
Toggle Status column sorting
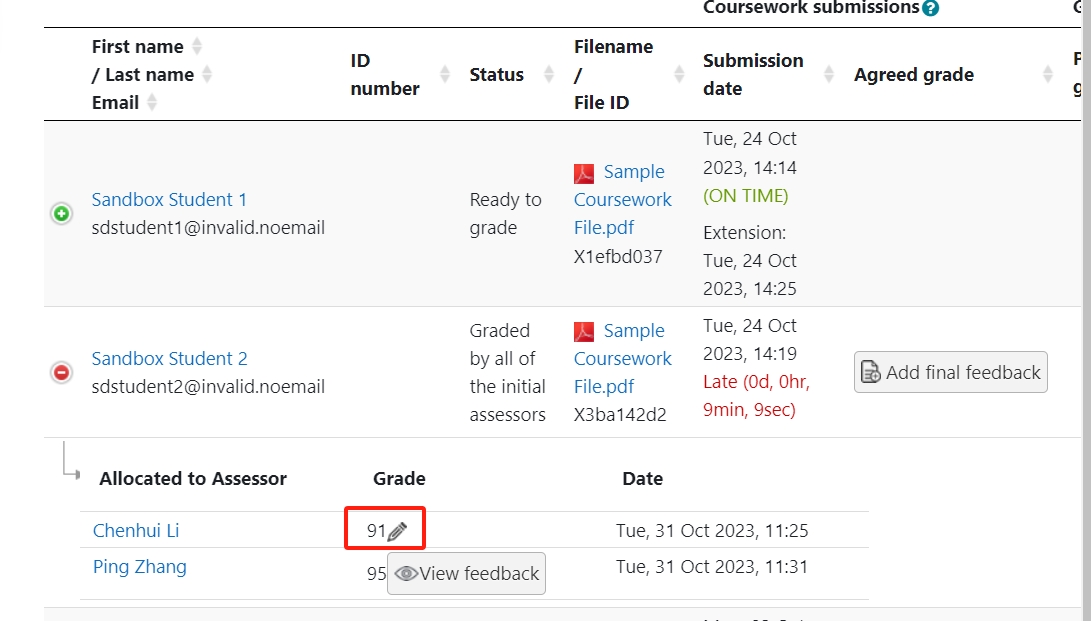coord(548,74)
